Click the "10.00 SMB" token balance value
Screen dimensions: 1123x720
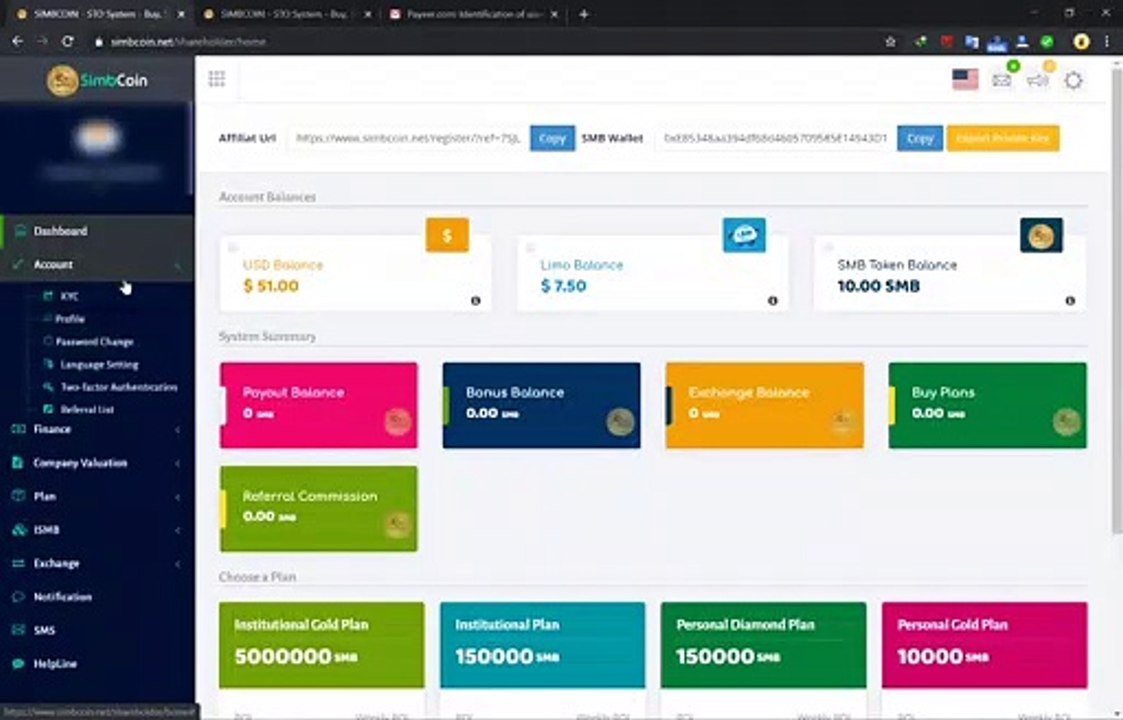(879, 286)
